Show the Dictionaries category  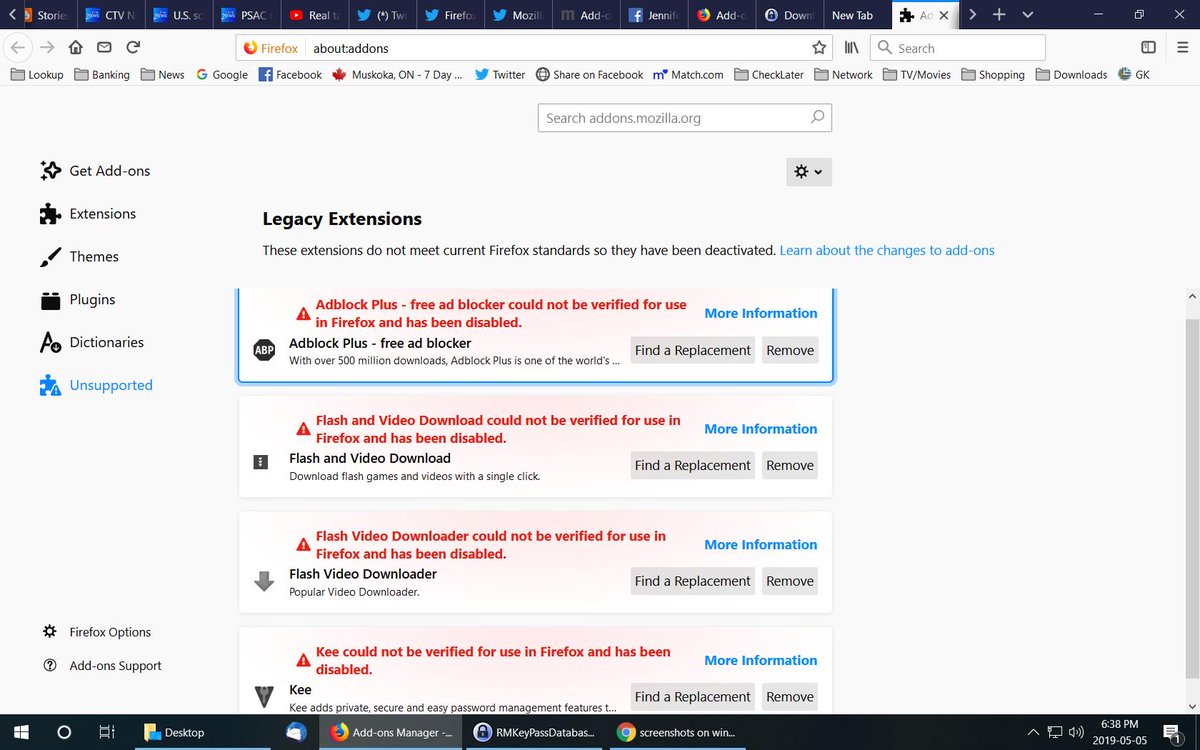pos(92,342)
